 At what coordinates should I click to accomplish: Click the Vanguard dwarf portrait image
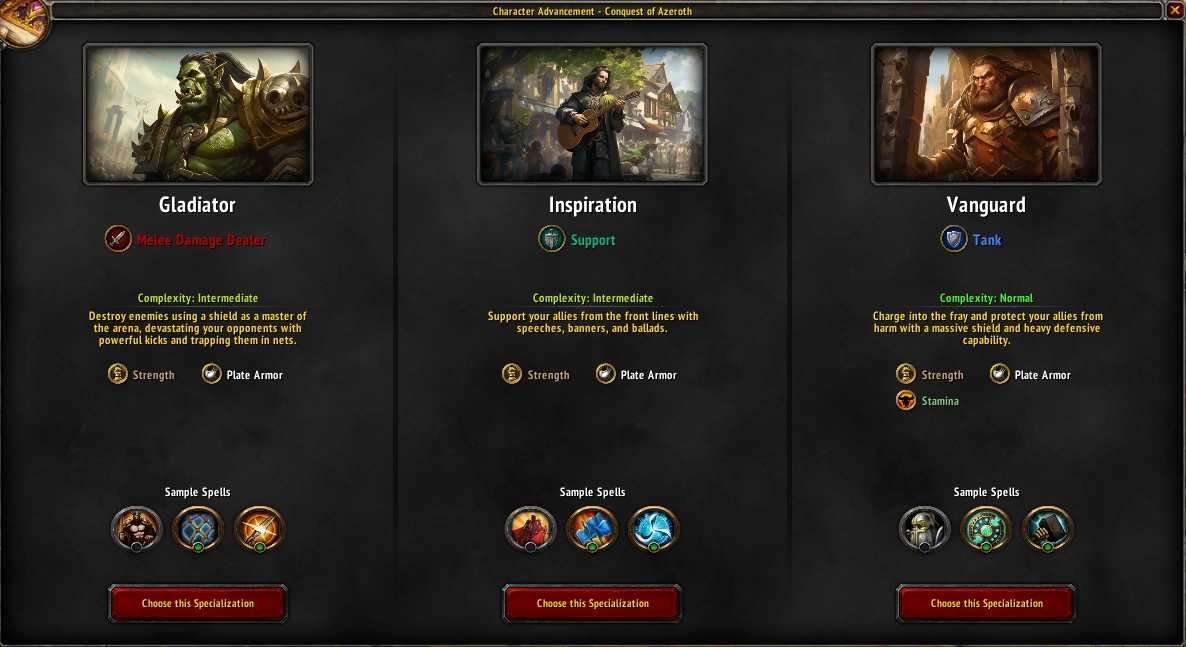point(986,114)
